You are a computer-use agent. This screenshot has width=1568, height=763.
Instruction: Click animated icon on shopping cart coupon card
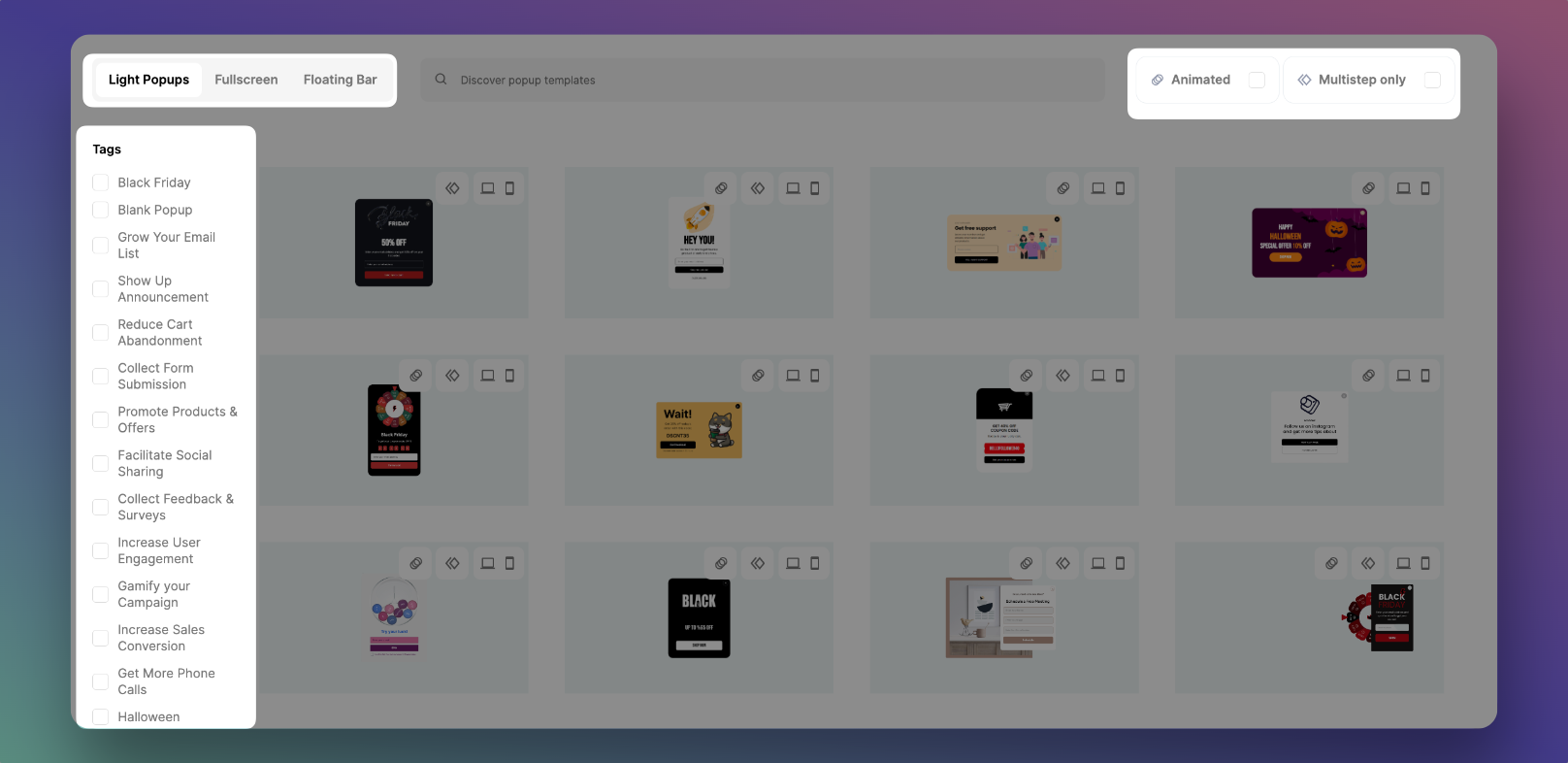pyautogui.click(x=1027, y=376)
